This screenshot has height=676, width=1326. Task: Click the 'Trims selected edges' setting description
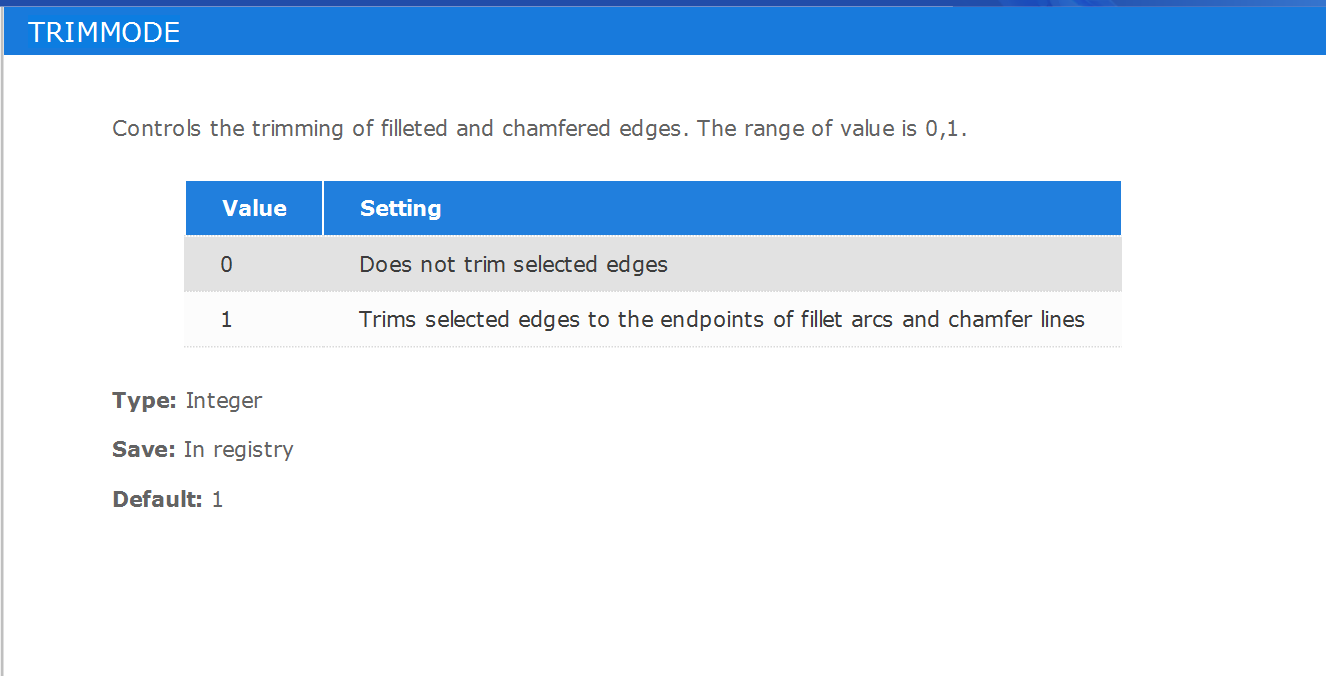(722, 320)
